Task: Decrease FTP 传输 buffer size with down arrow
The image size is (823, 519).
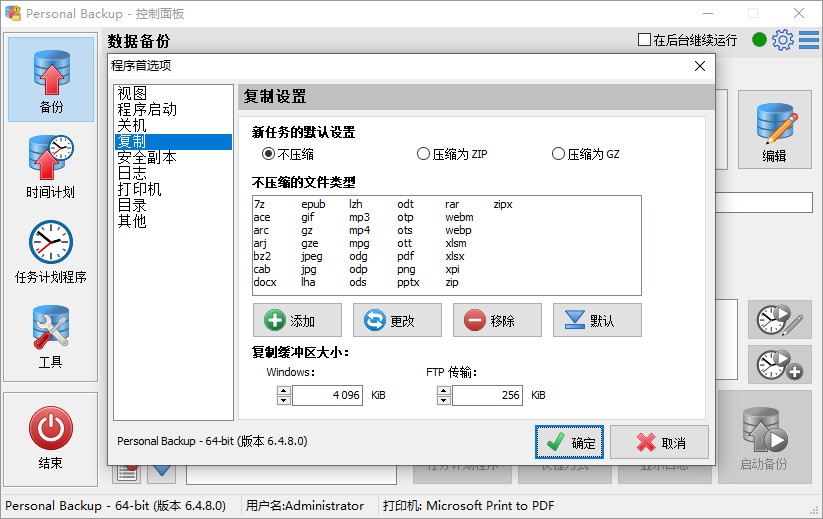Action: [444, 400]
